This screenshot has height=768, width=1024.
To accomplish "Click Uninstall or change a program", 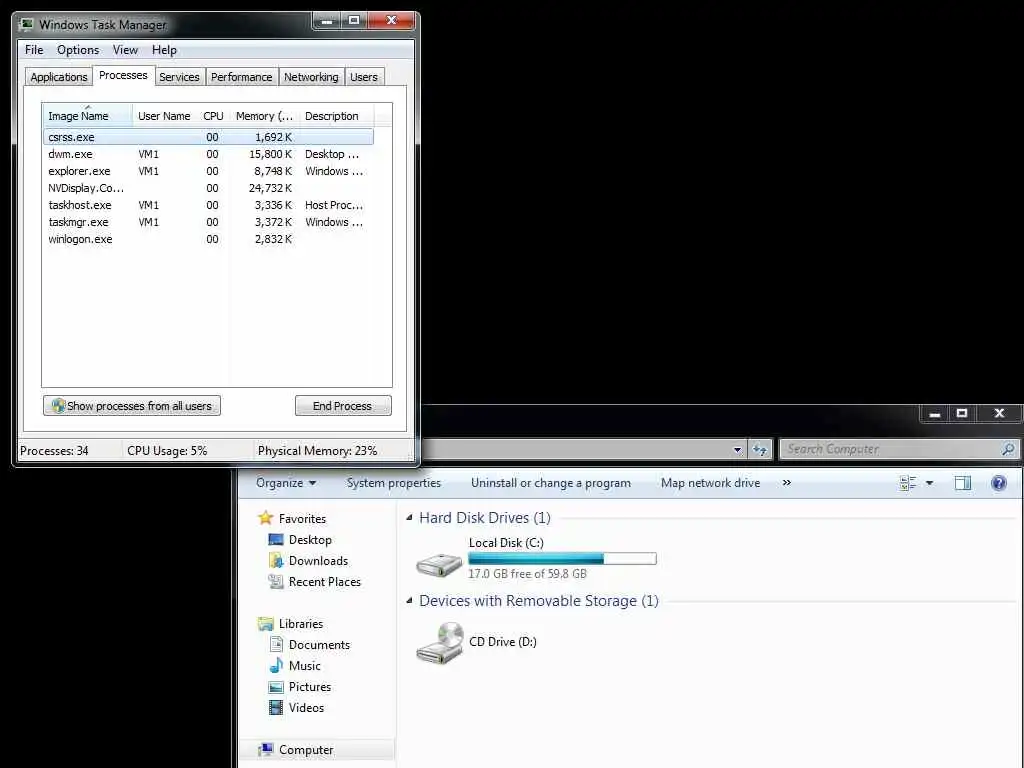I will 551,483.
